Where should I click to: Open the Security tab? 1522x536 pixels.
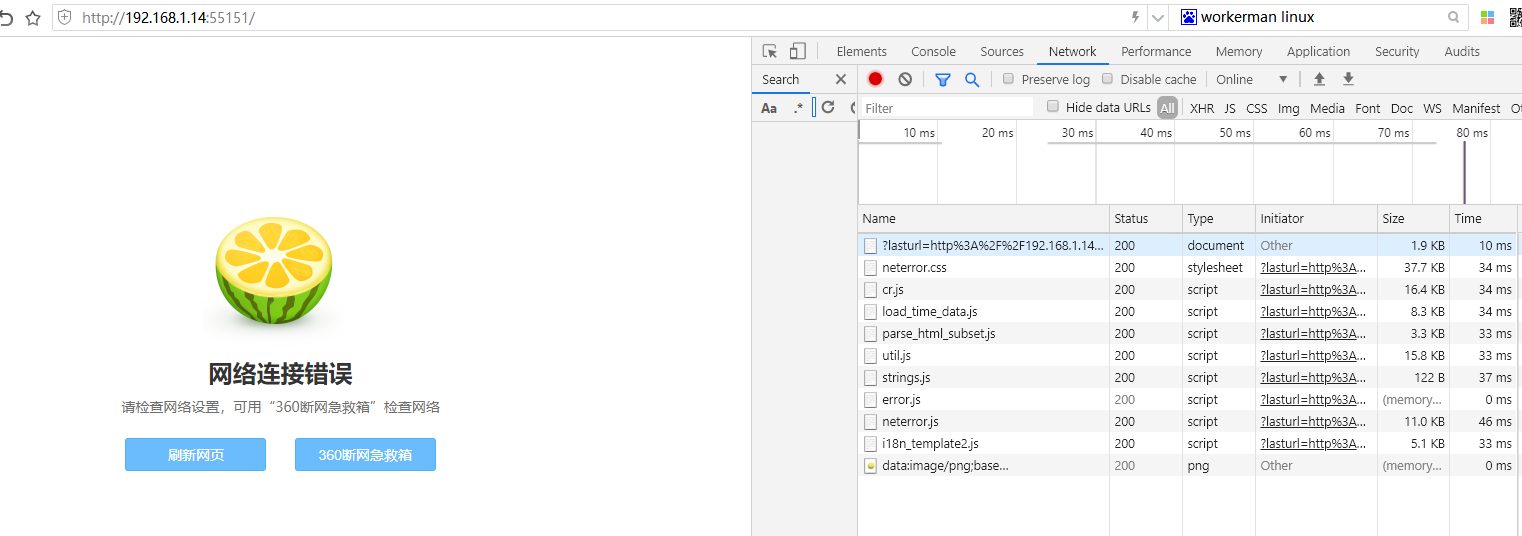click(x=1397, y=51)
